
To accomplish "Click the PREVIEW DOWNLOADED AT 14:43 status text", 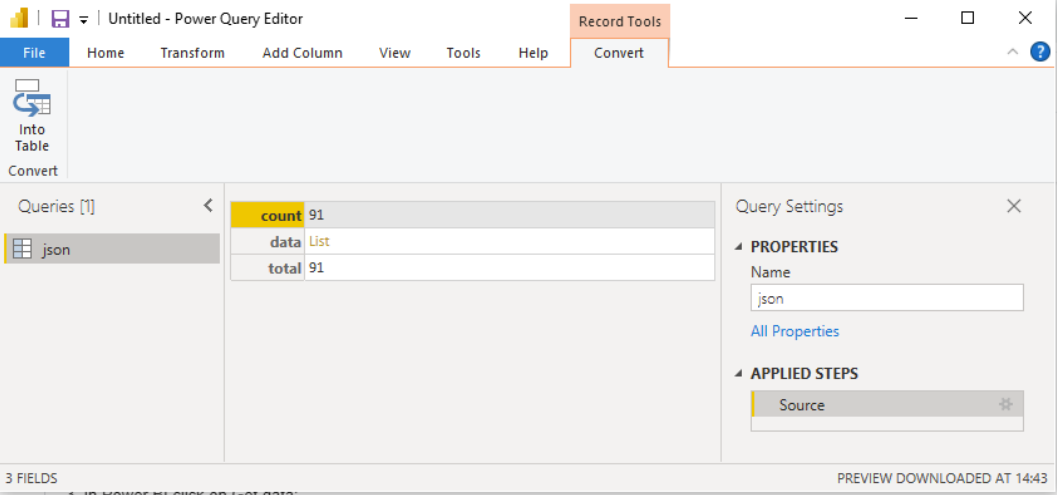I will tap(942, 478).
